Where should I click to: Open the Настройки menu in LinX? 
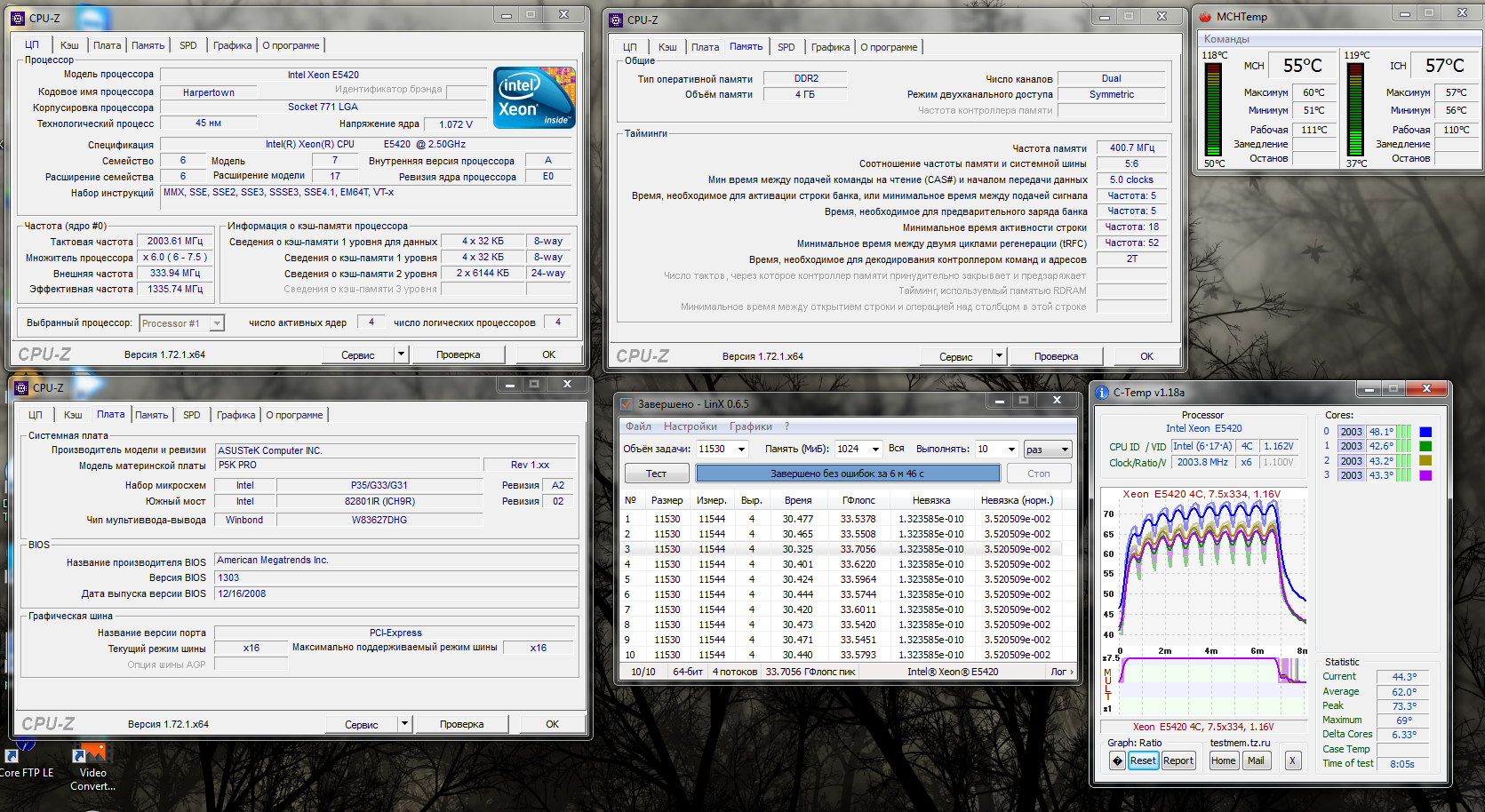[x=691, y=426]
